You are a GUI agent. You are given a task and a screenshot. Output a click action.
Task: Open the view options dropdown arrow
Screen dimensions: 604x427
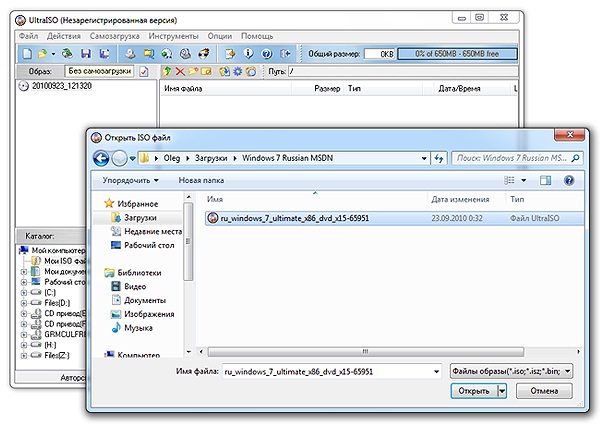[524, 180]
